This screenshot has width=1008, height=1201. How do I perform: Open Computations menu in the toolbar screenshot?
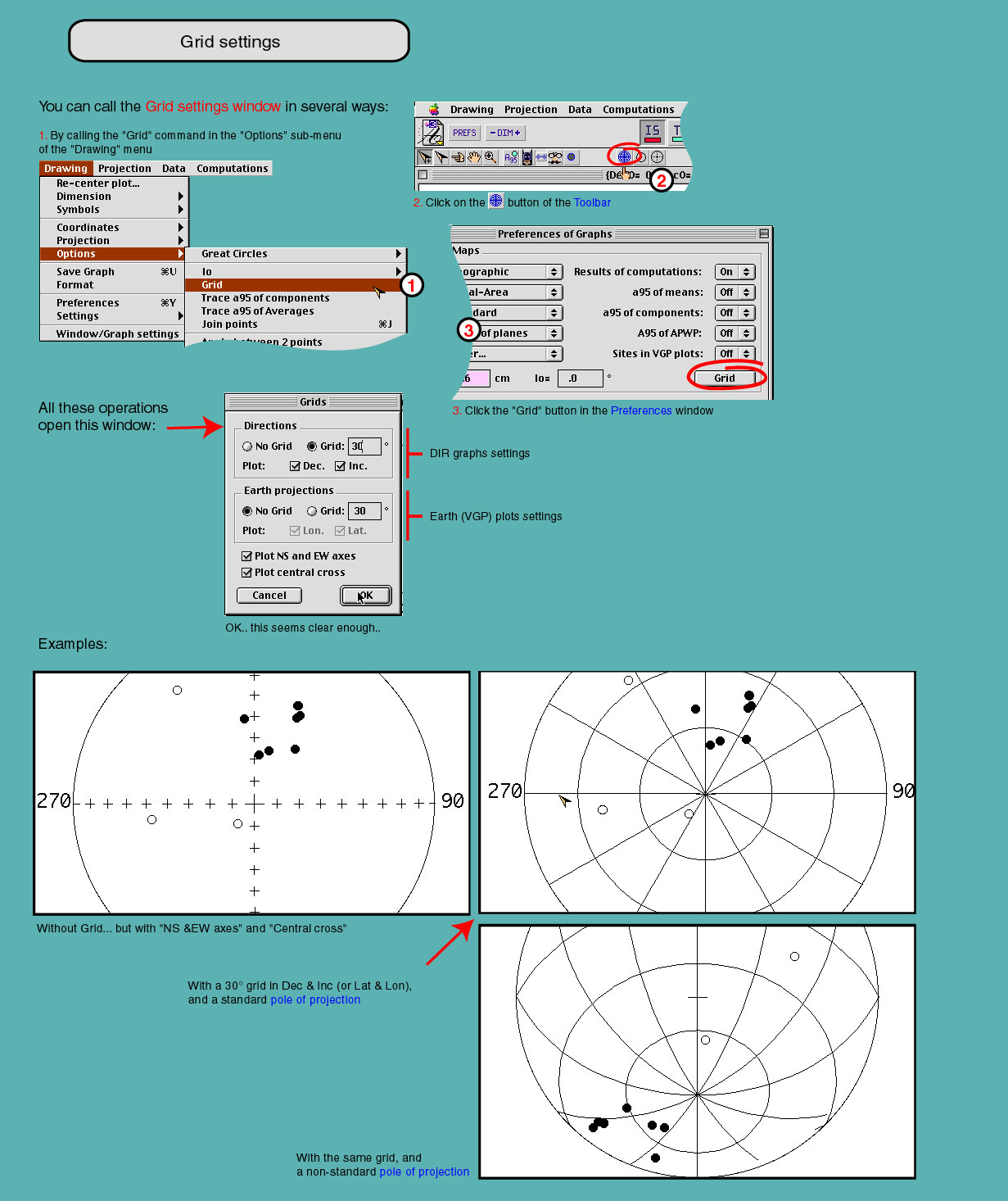pyautogui.click(x=638, y=110)
